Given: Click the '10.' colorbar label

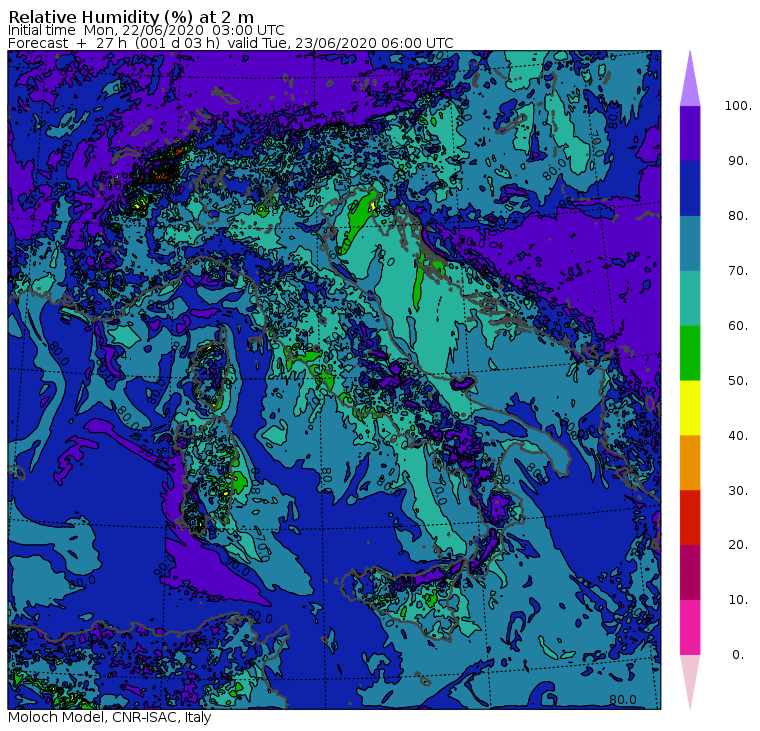Looking at the screenshot, I should click(x=738, y=600).
